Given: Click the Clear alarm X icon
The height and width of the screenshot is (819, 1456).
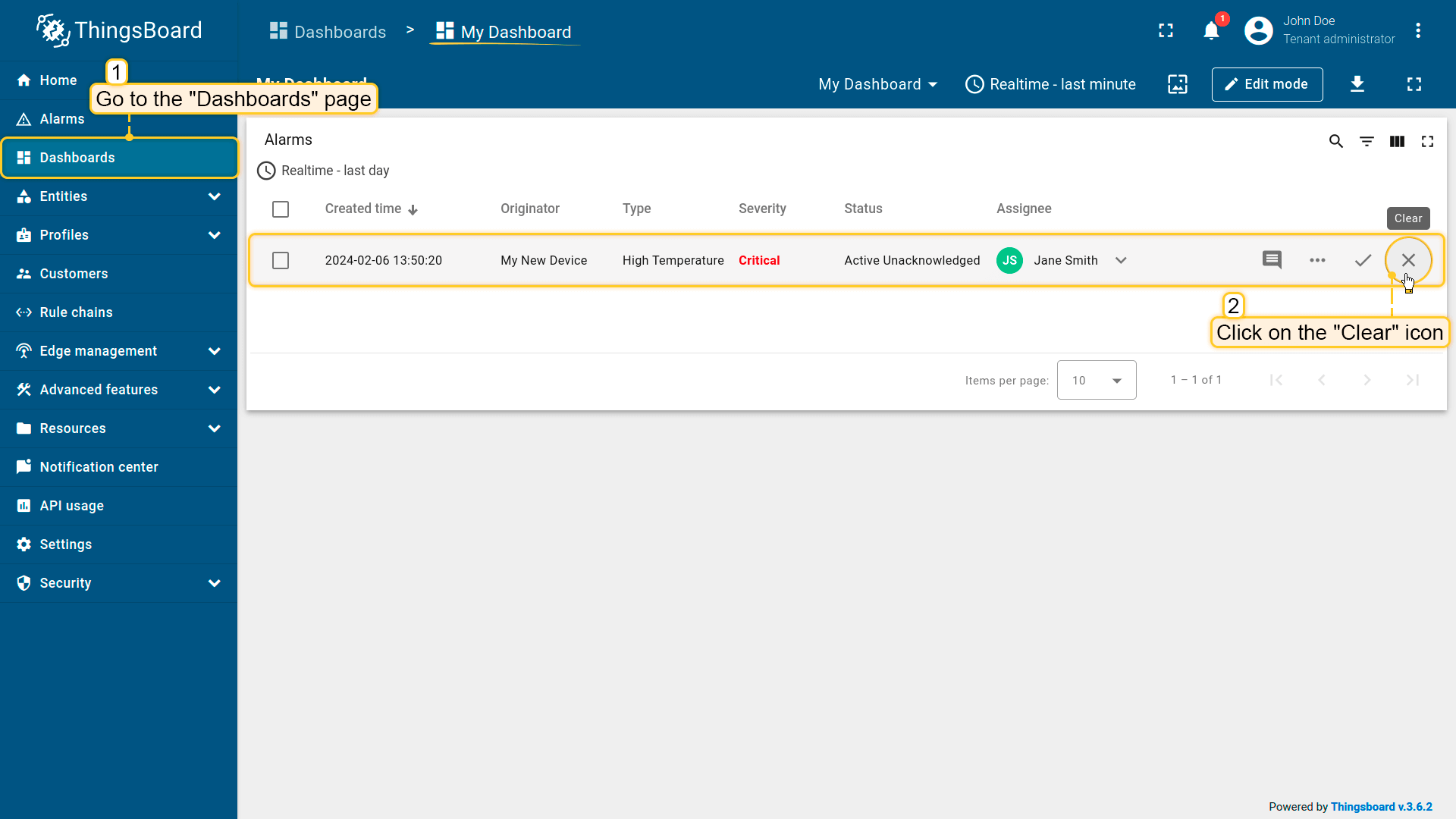Looking at the screenshot, I should (1408, 260).
